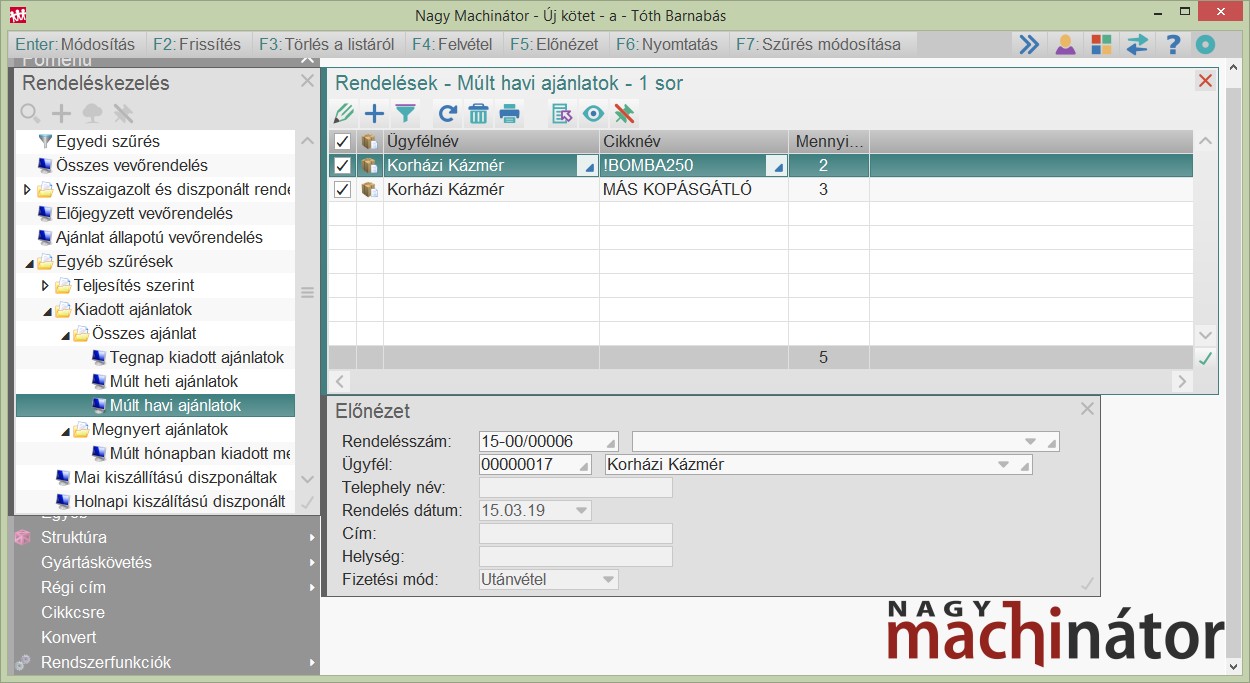Expand the Teljesítés szerint tree node
Screen dimensions: 1250x683
coord(45,286)
